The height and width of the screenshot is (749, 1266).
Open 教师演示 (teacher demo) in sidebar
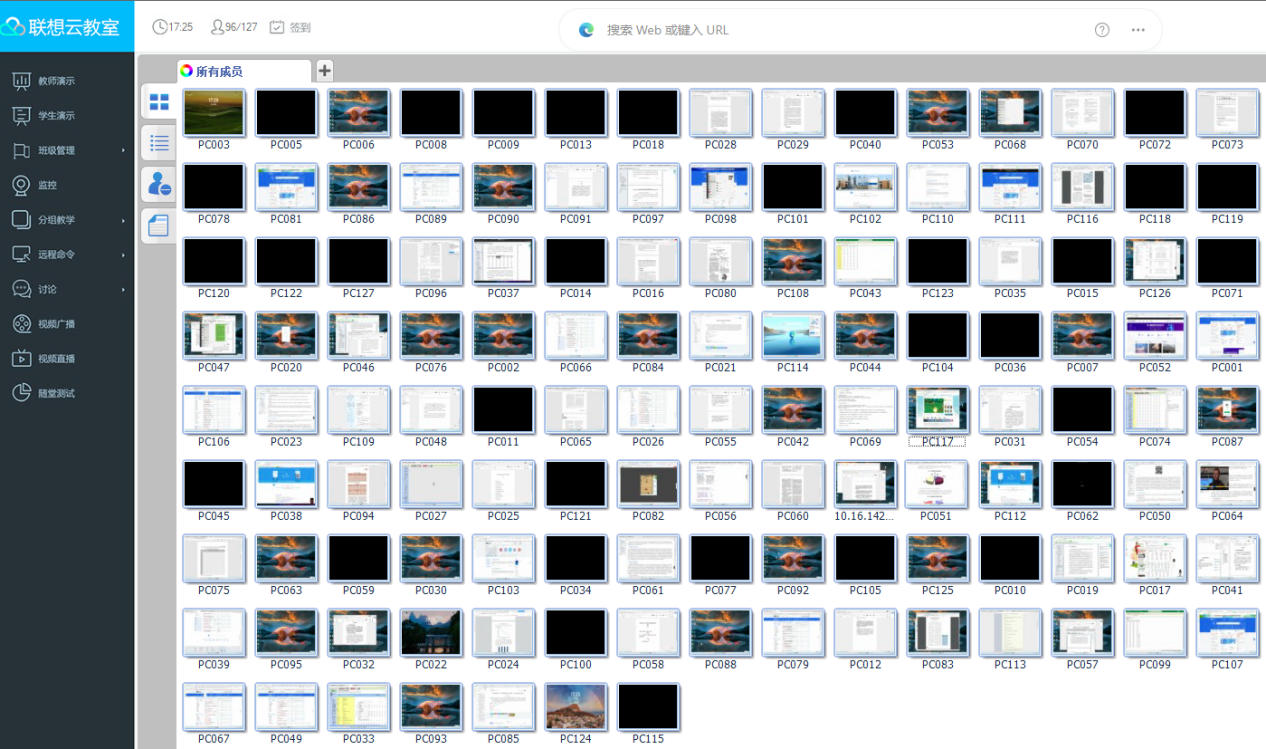(x=56, y=81)
